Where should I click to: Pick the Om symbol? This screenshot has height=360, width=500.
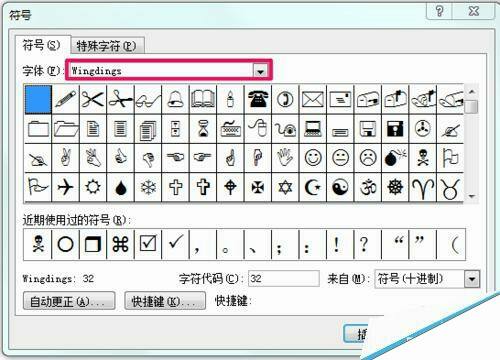tap(368, 187)
